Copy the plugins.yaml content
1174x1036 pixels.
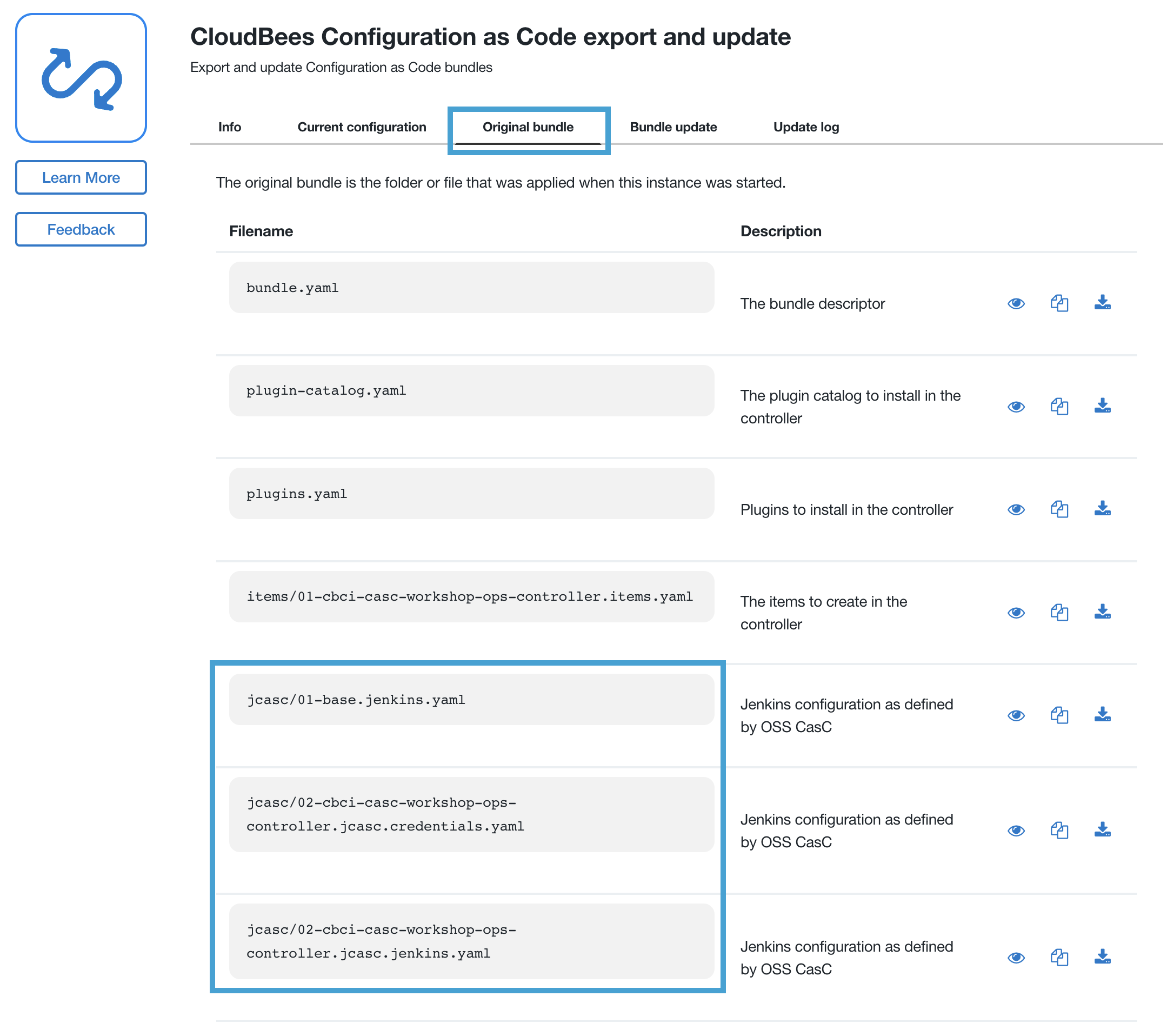[1059, 510]
